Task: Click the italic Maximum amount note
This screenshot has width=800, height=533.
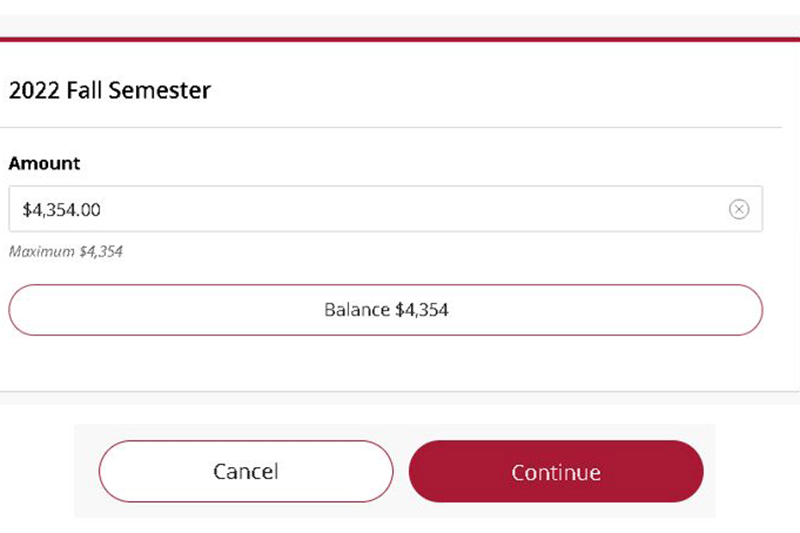Action: pyautogui.click(x=66, y=251)
